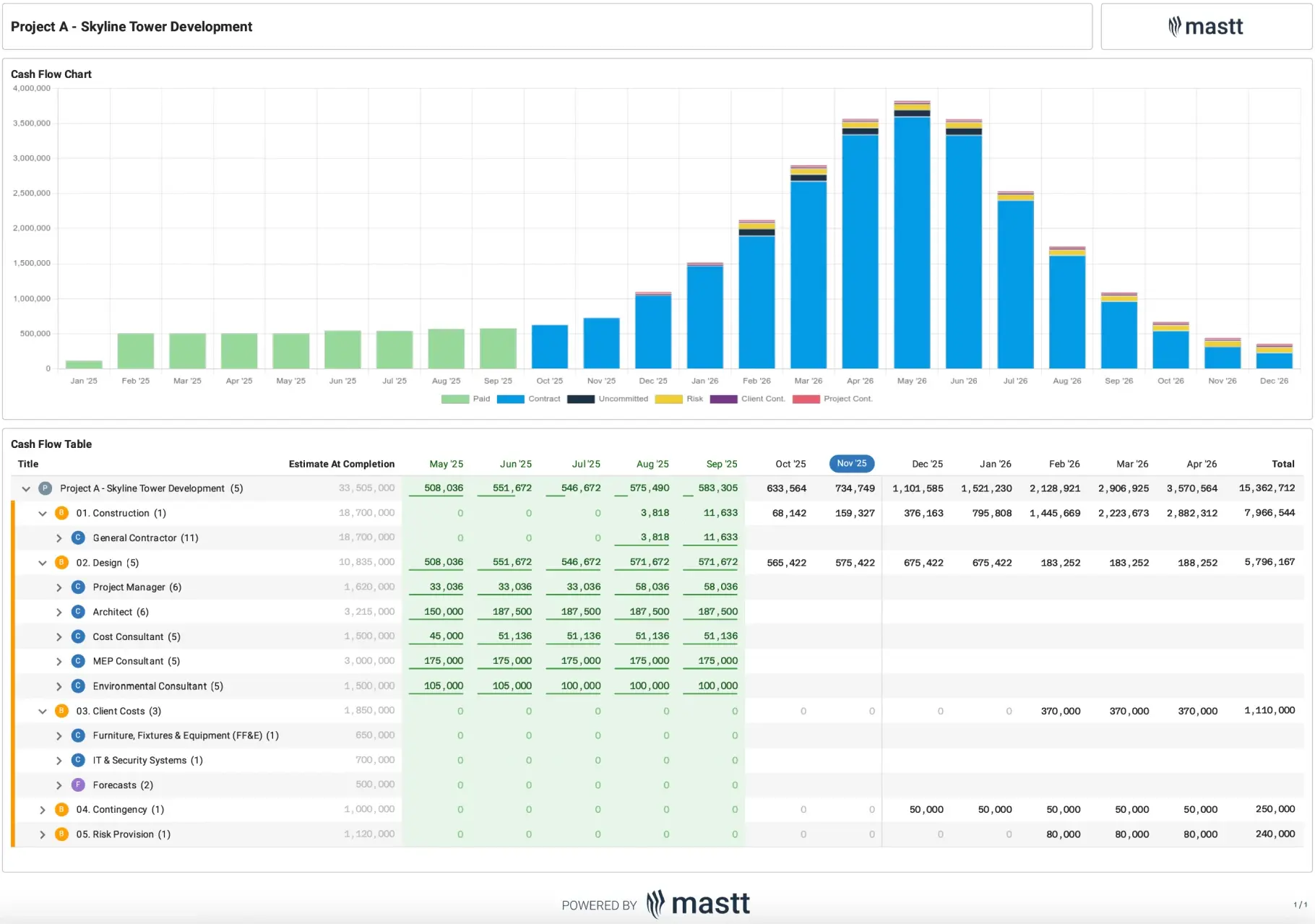Click the 'C' icon beside General Contractor
Screen dimensions: 1315x924
coord(77,537)
